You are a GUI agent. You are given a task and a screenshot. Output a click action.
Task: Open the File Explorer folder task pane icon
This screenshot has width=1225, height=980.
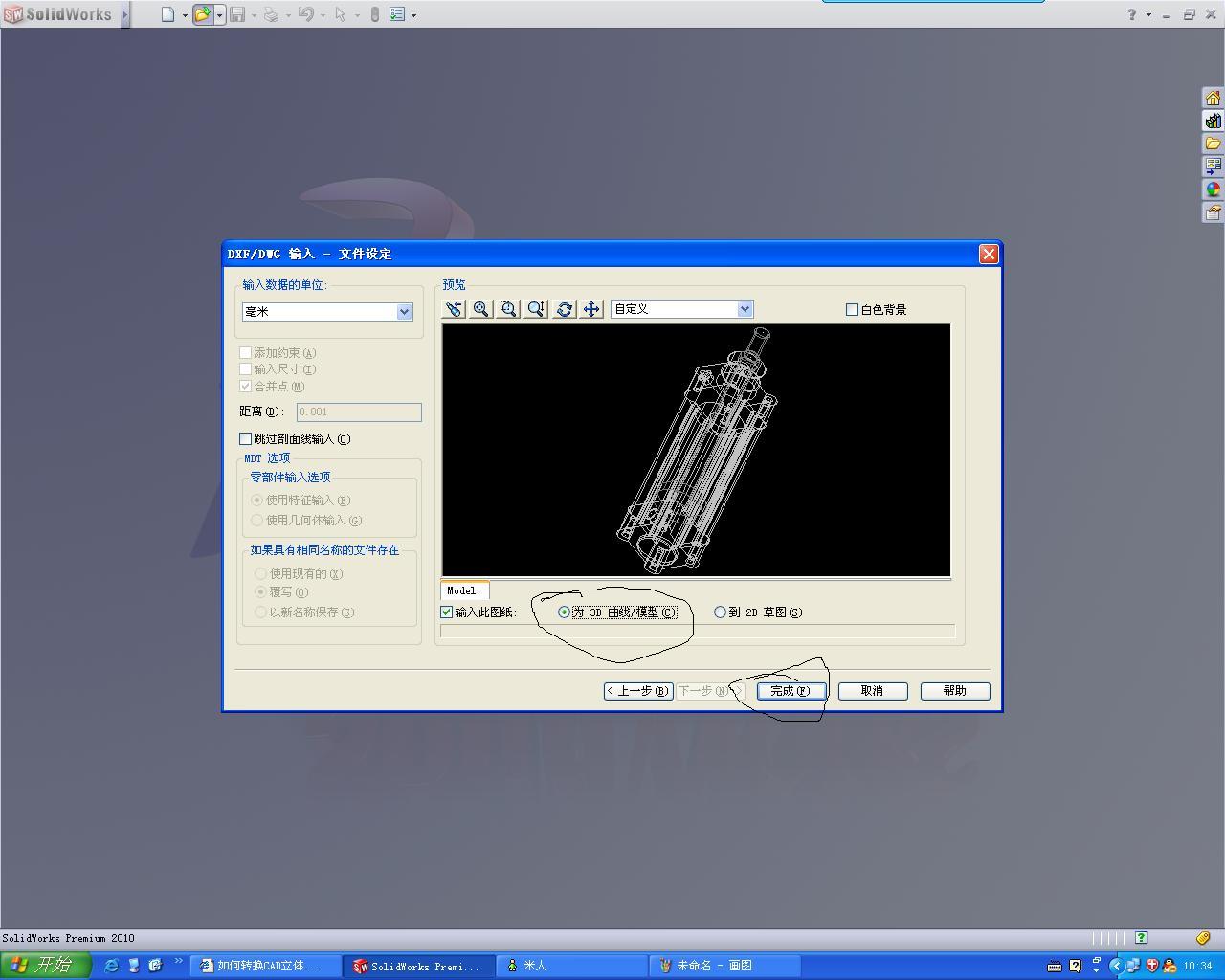[1213, 144]
